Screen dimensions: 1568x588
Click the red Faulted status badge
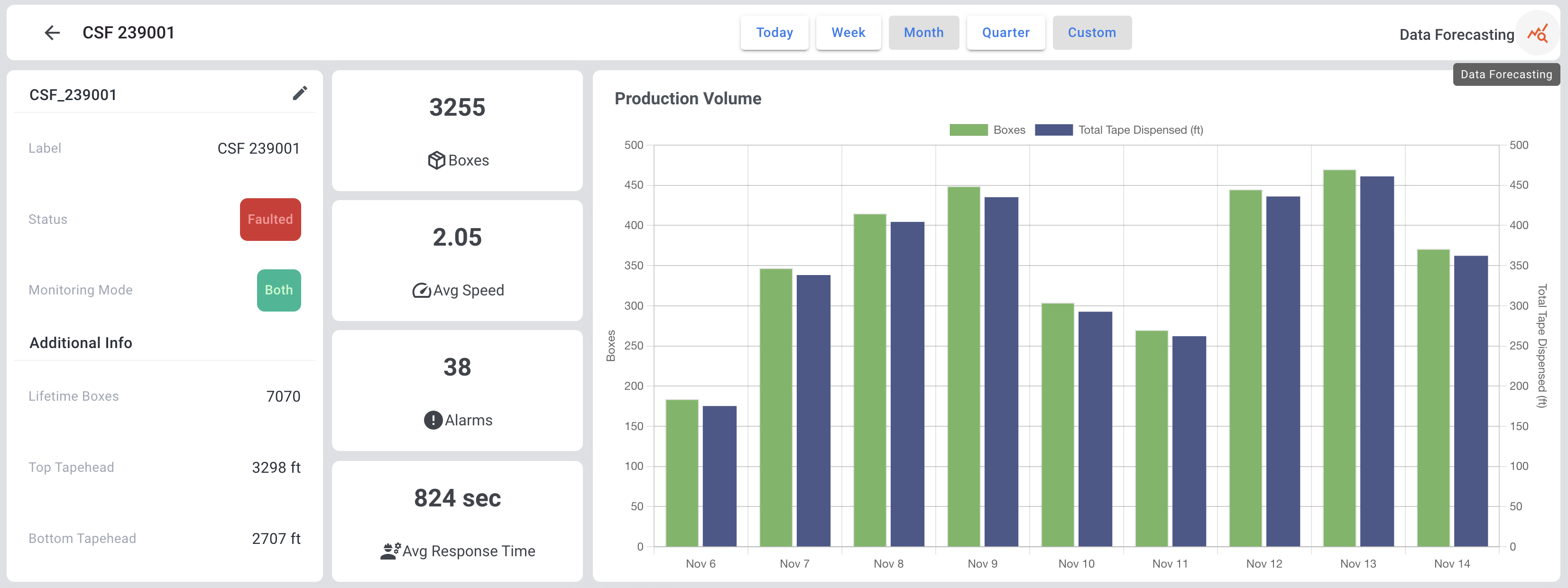(x=270, y=219)
